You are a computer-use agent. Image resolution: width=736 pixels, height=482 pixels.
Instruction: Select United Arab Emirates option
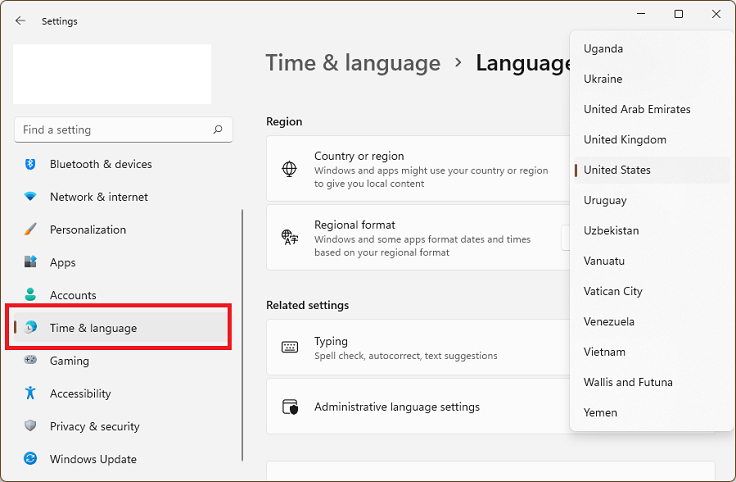652,109
